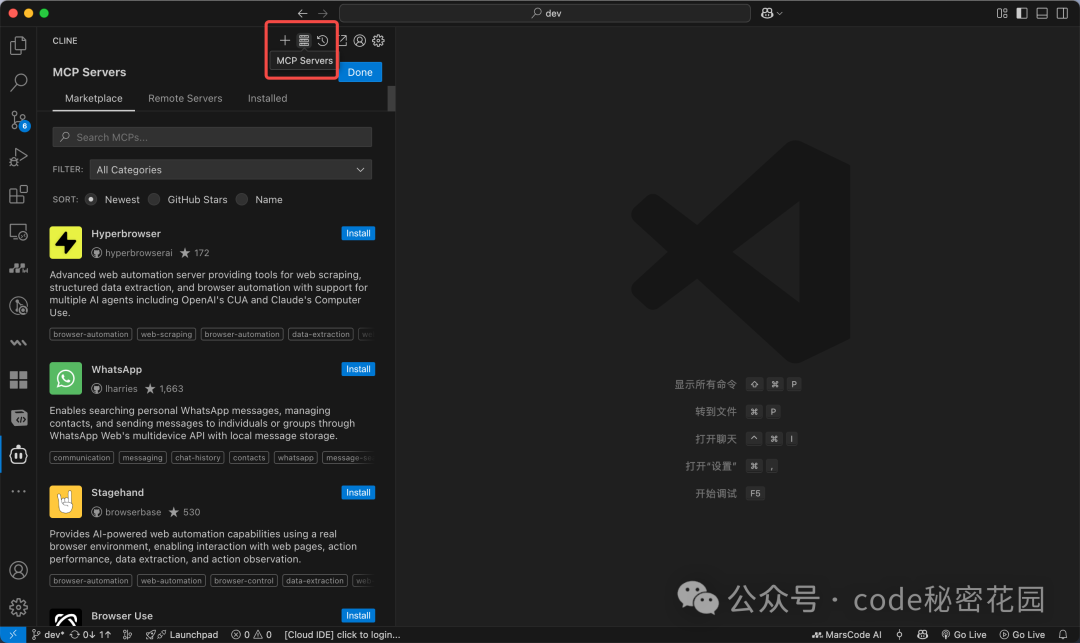Switch to the Remote Servers tab
Image resolution: width=1080 pixels, height=643 pixels.
coord(185,98)
